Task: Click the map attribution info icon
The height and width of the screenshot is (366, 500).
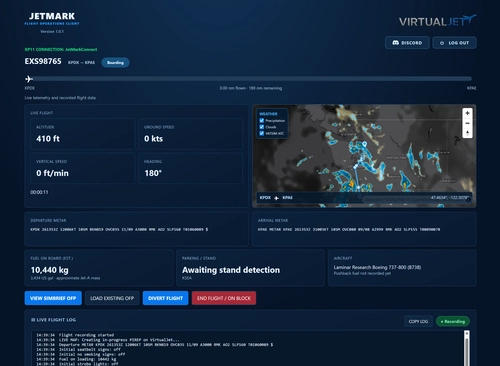Action: click(468, 199)
